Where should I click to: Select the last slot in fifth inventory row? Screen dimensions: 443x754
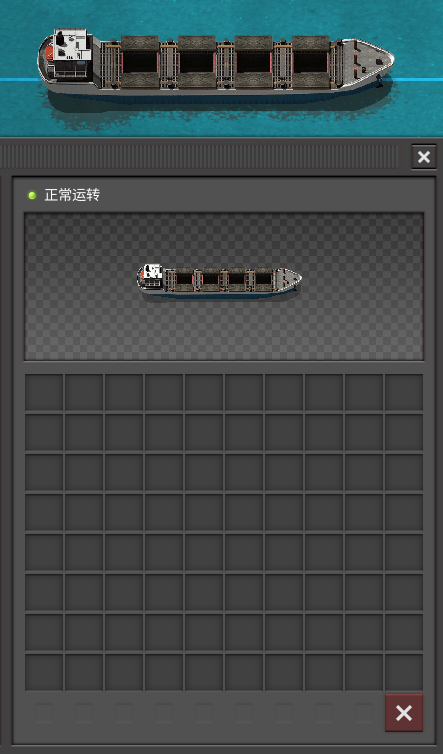(404, 552)
